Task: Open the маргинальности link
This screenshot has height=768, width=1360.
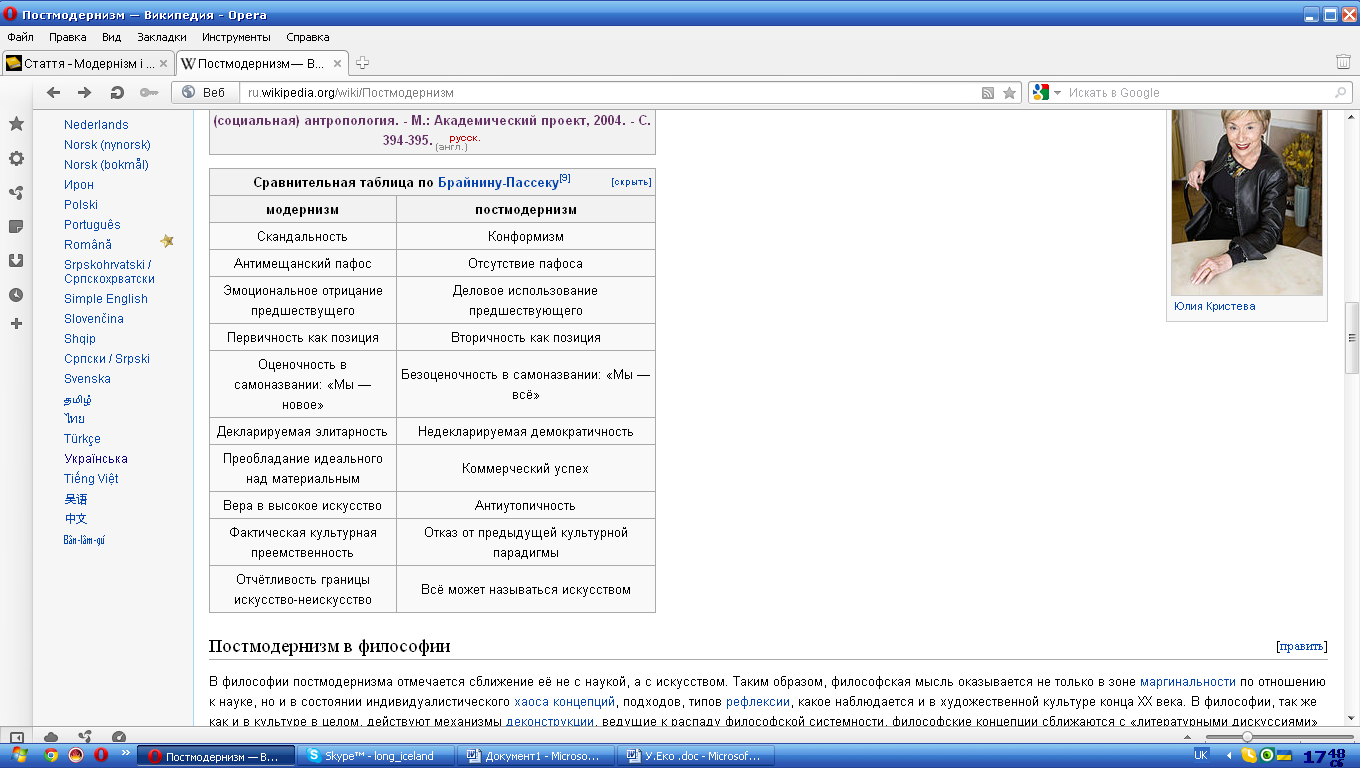Action: point(1188,681)
